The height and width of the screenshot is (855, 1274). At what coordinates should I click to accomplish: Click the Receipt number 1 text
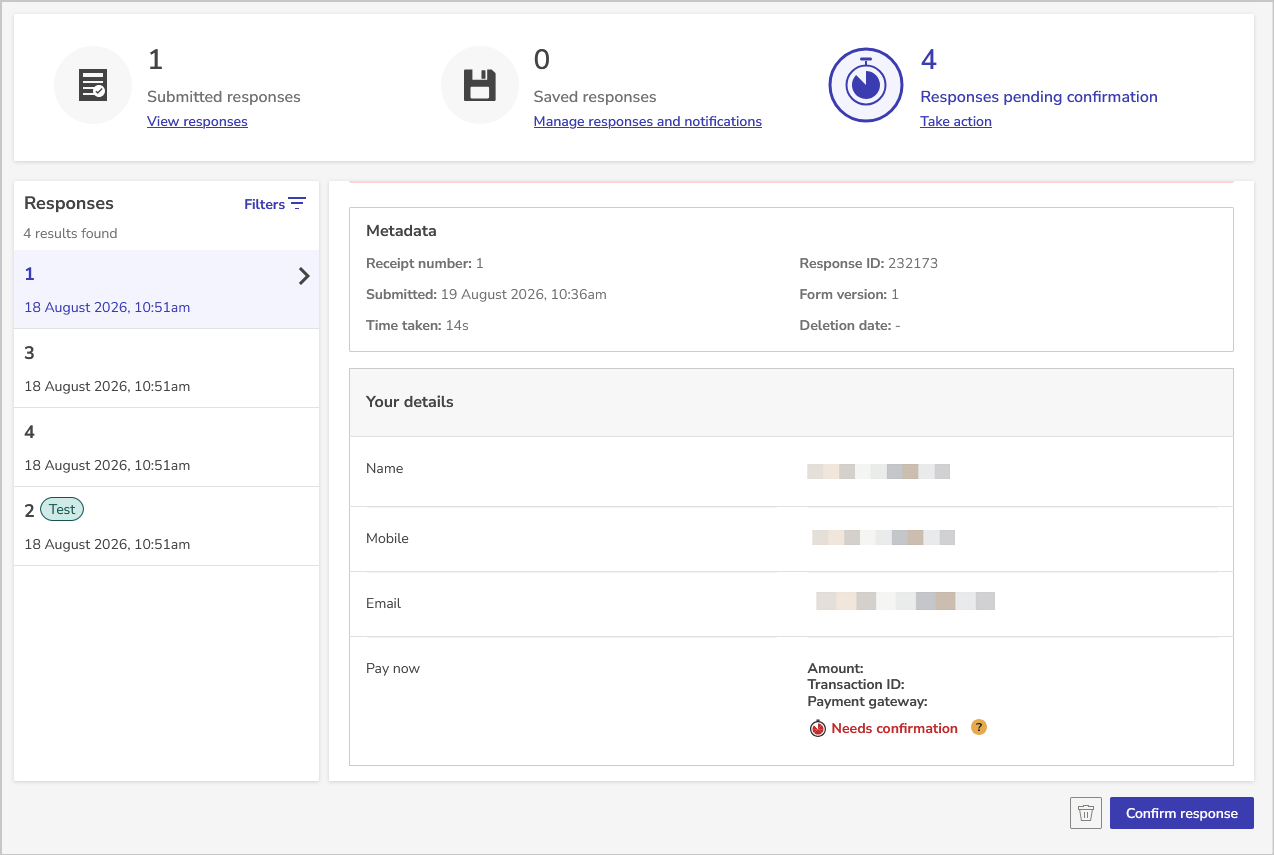pos(424,263)
